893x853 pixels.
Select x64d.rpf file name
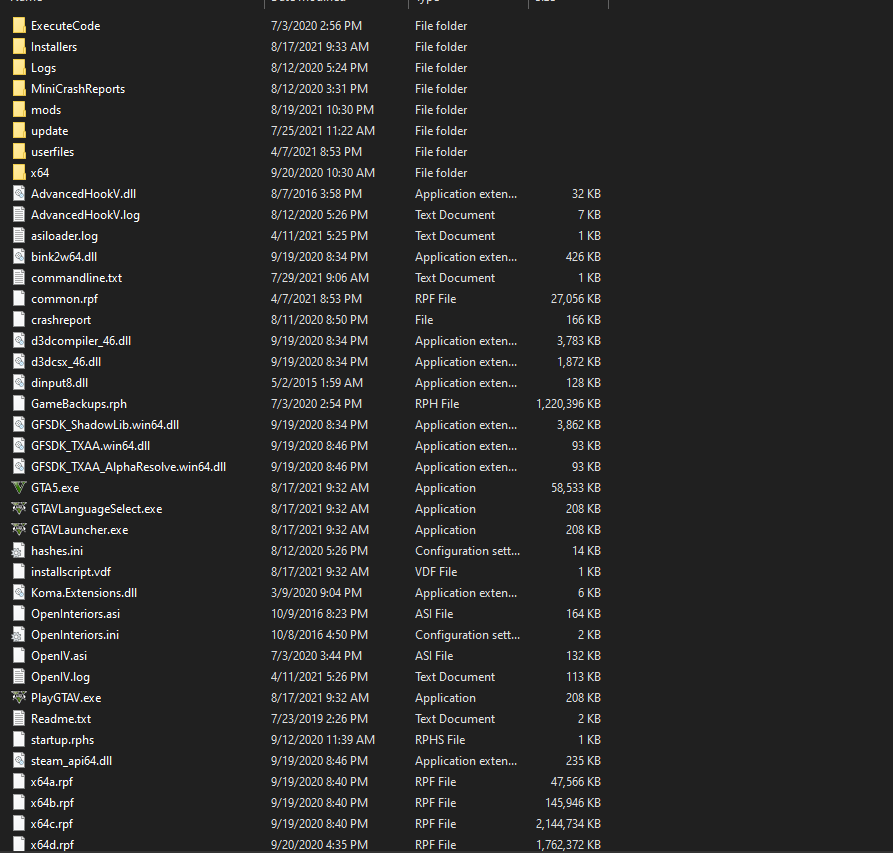52,845
